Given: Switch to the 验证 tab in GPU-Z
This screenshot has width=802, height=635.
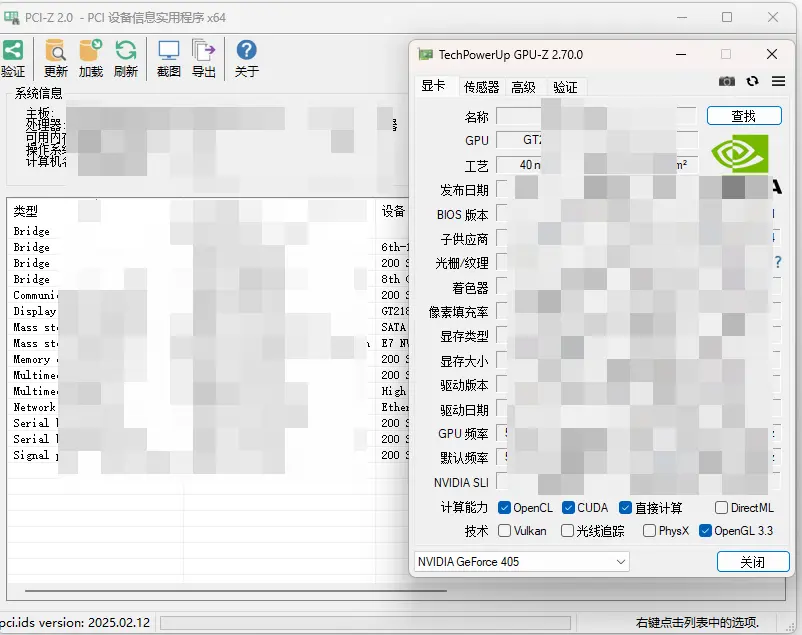Looking at the screenshot, I should click(565, 87).
